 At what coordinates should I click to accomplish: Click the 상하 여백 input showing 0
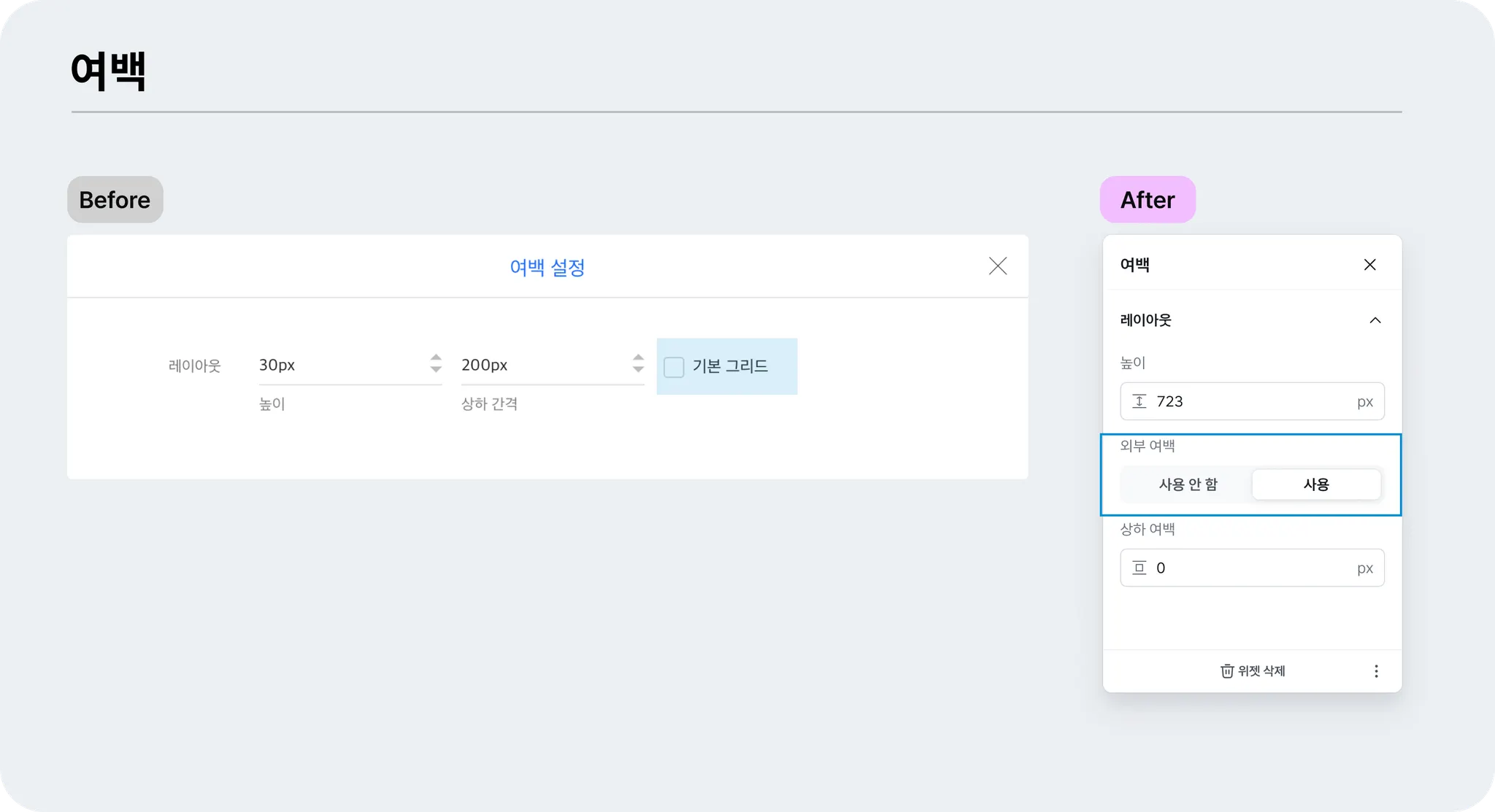(1252, 568)
